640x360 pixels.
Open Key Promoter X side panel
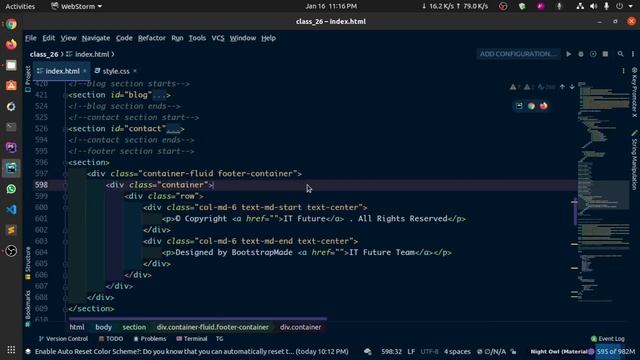pos(634,92)
